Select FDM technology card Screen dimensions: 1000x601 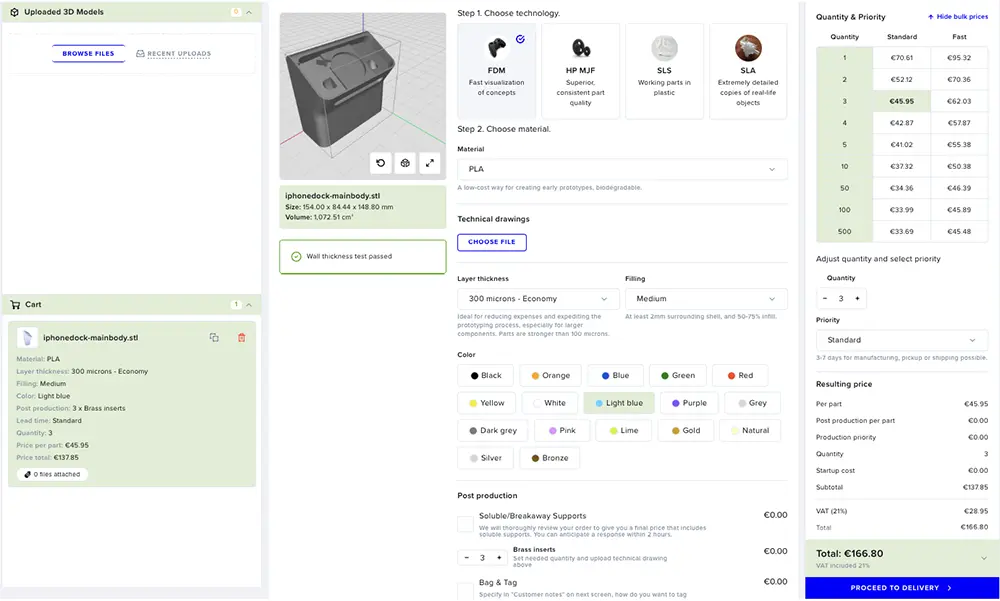pos(496,71)
